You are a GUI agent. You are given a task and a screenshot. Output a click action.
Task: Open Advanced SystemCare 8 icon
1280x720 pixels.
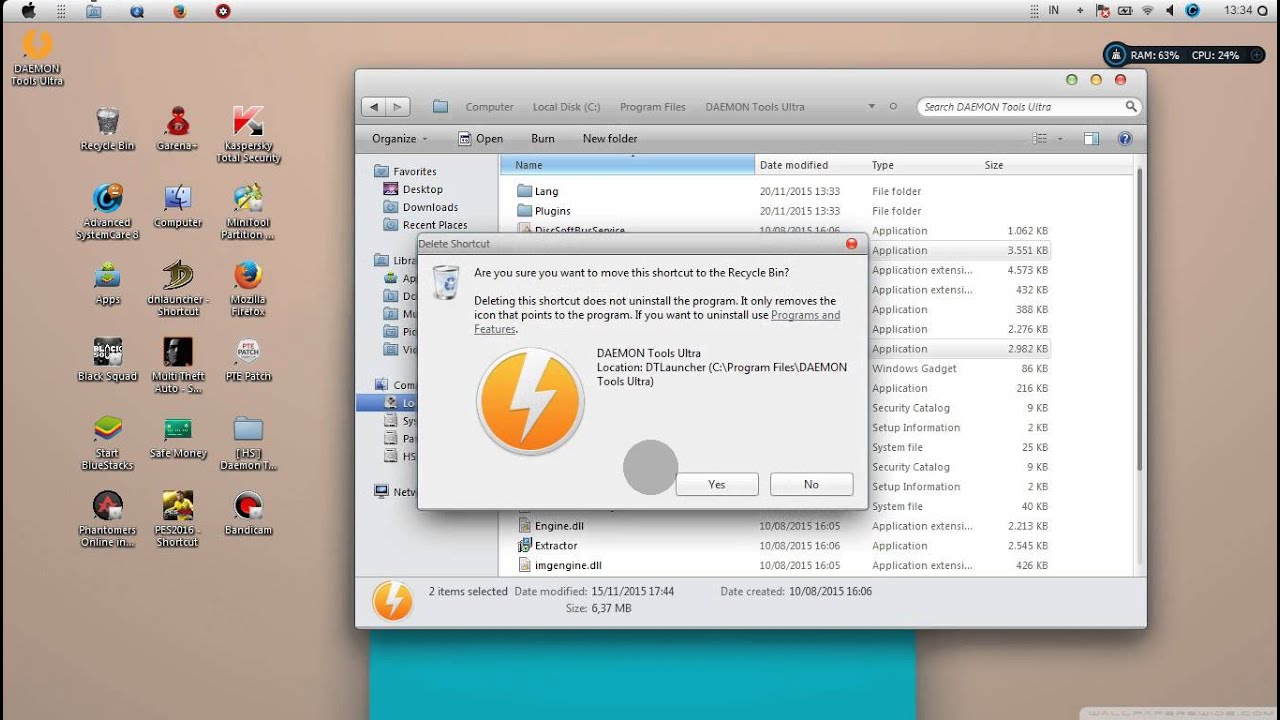click(107, 212)
